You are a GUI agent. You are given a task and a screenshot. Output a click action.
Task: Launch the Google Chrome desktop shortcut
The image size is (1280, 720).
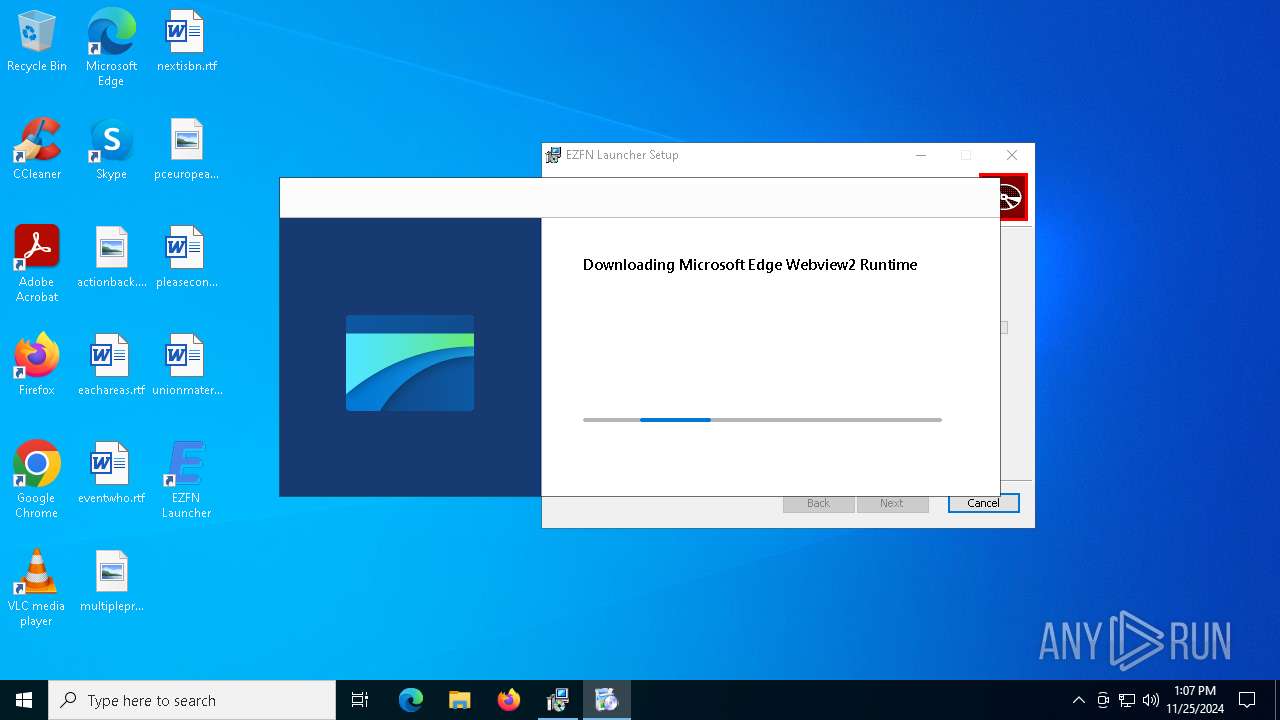click(x=37, y=479)
